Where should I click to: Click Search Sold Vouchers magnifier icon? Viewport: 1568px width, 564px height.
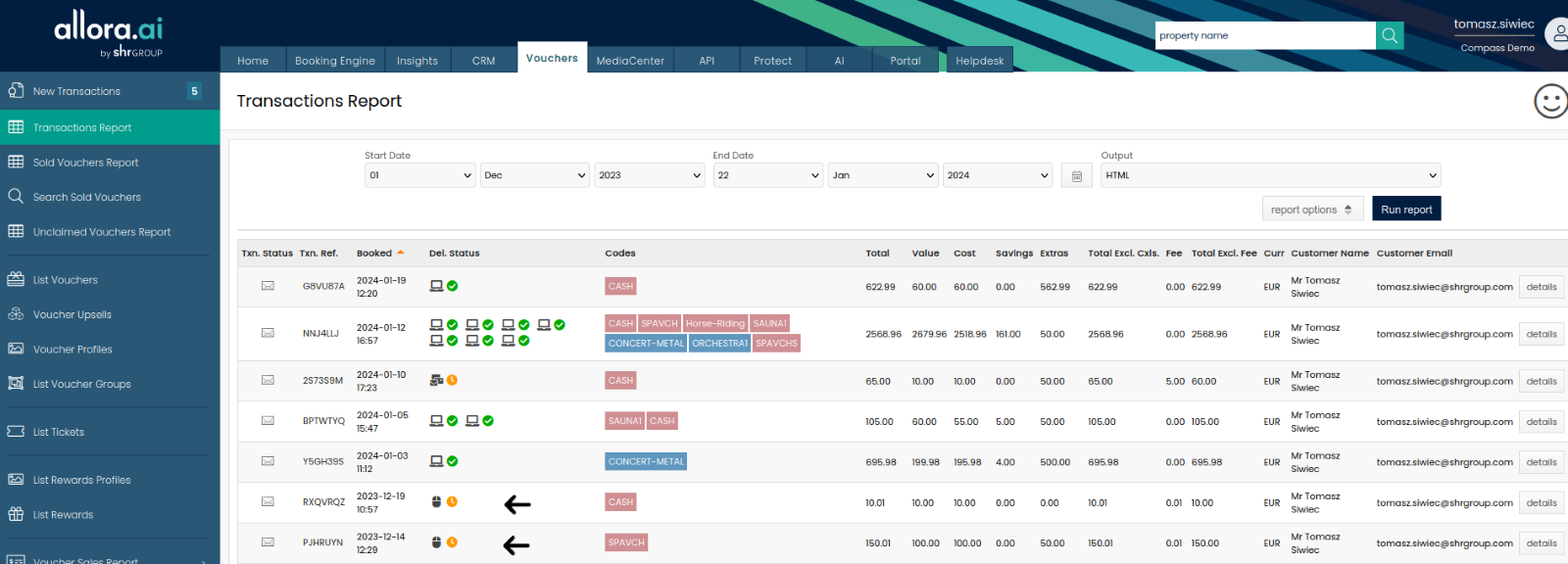click(16, 196)
